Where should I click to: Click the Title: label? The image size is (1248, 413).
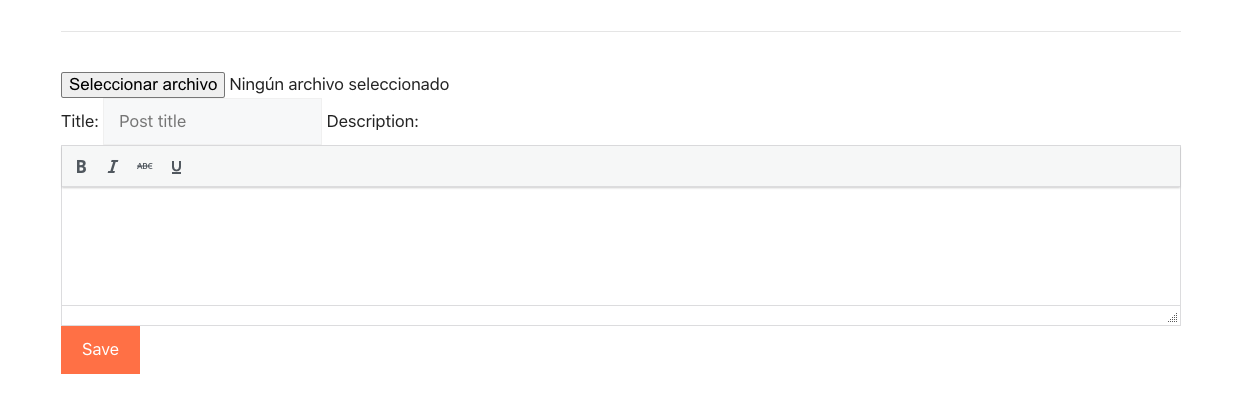click(x=80, y=122)
